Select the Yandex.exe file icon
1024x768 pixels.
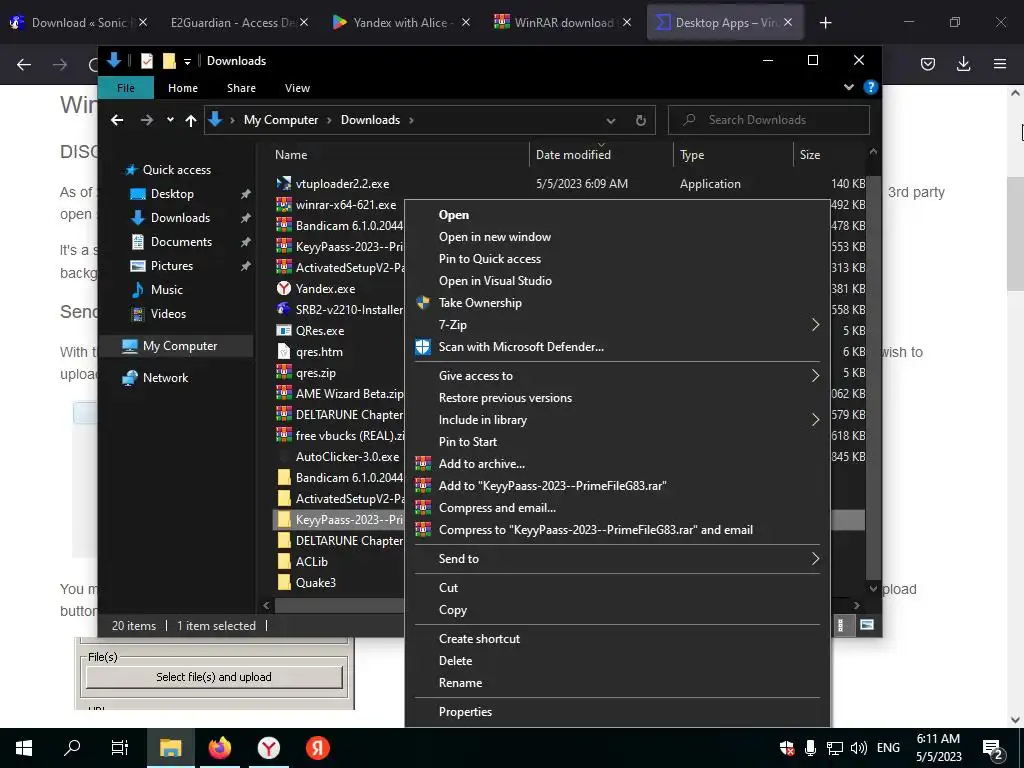coord(283,289)
